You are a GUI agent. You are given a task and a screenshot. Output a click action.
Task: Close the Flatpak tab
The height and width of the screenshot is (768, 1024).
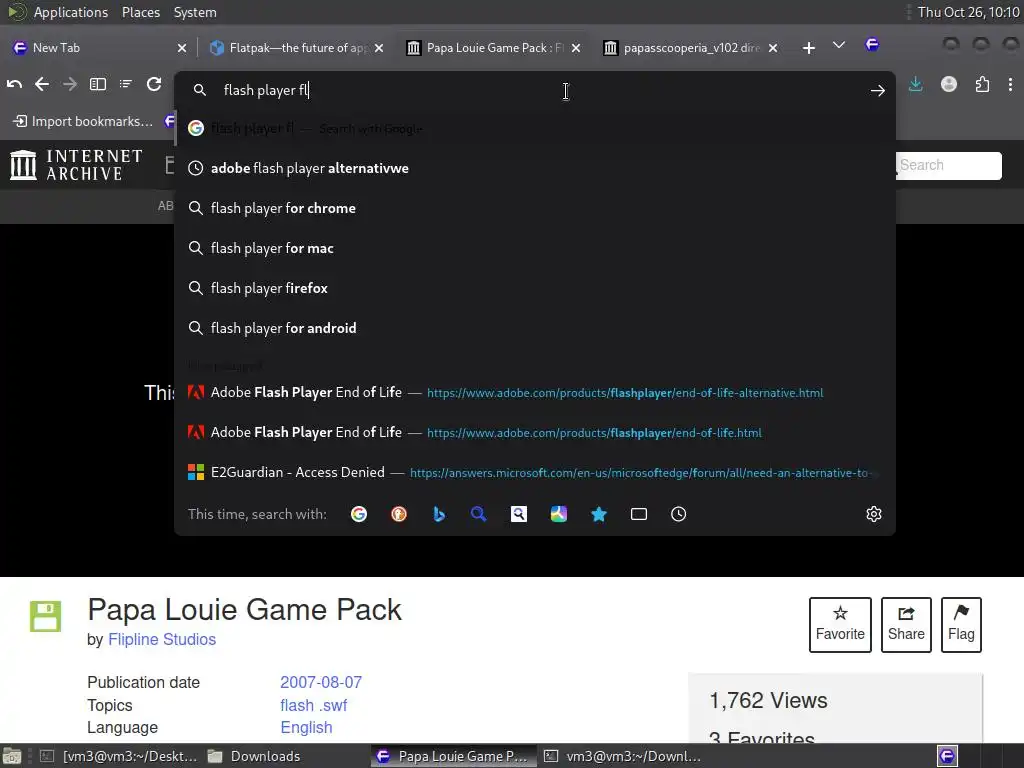[379, 48]
